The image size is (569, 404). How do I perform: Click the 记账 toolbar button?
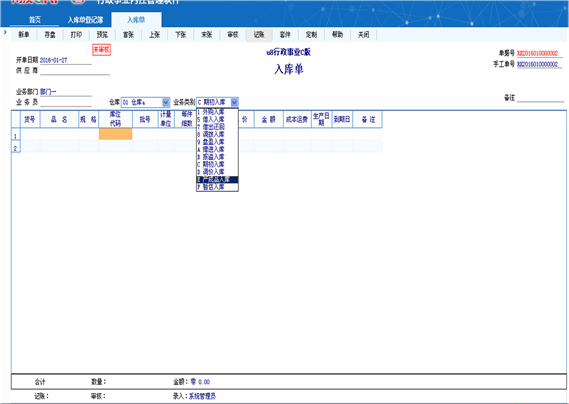[x=259, y=35]
